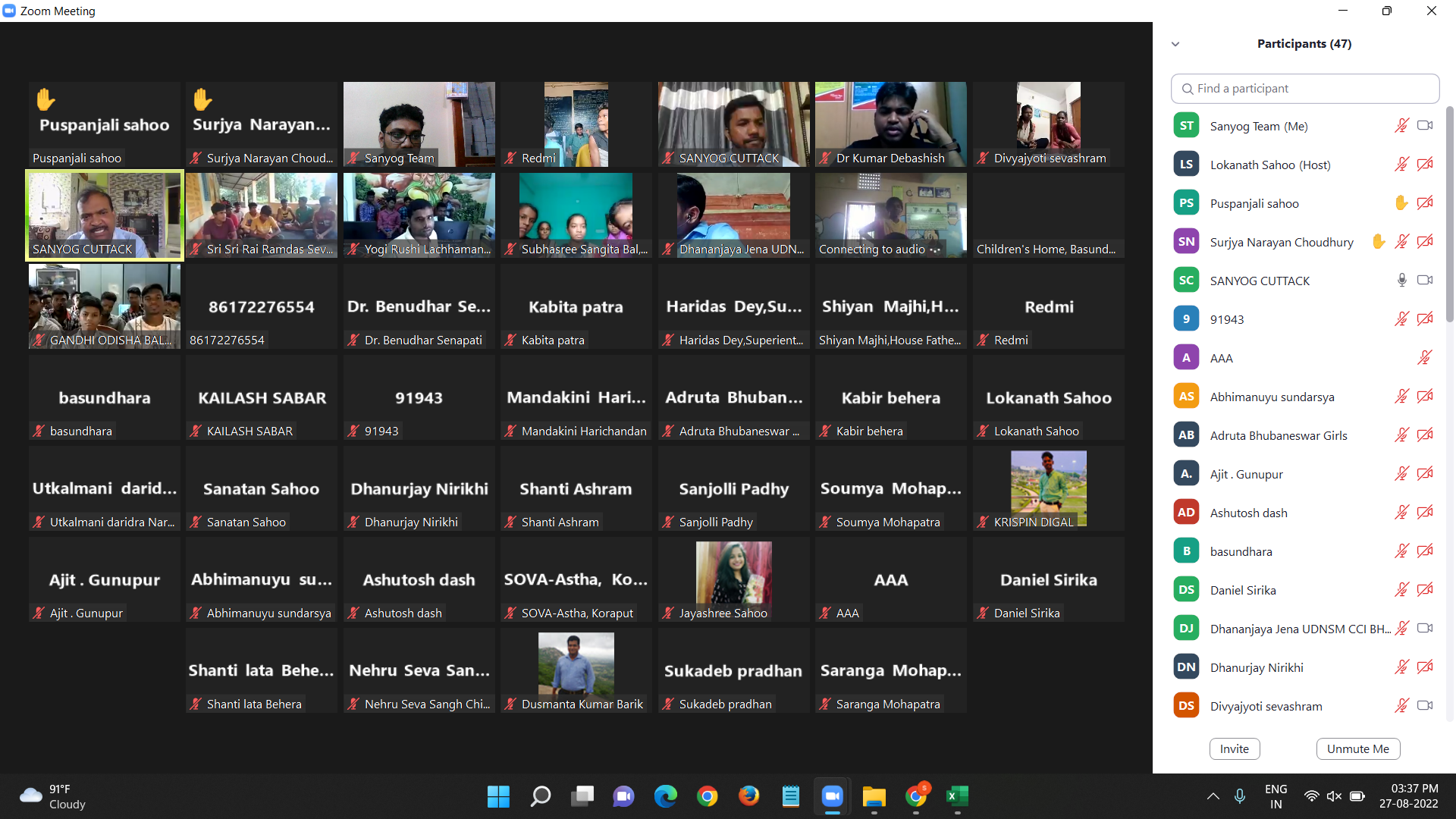Click Divyajyoti sevashram's camera icon in the list

pos(1425,706)
